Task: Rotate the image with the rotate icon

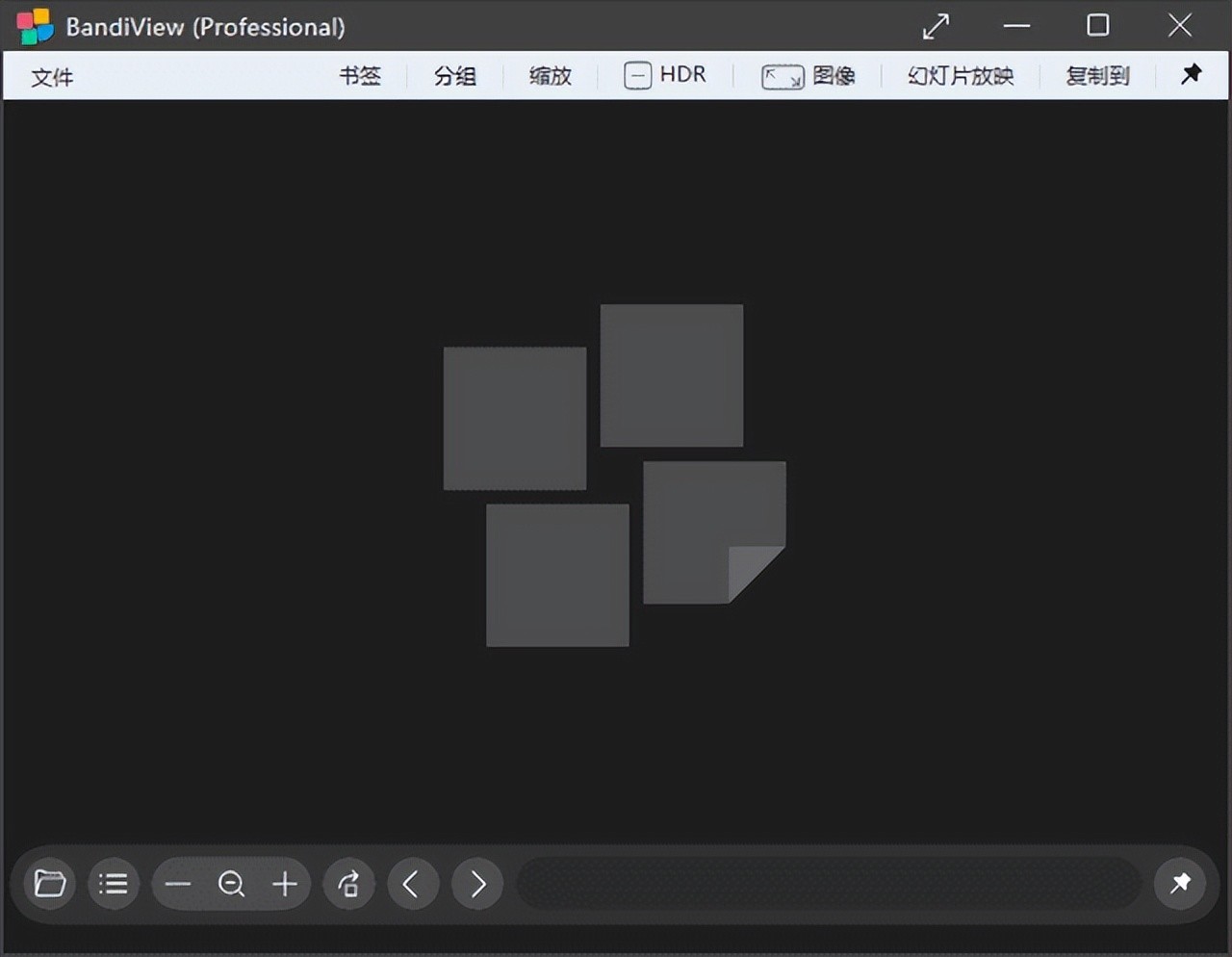Action: 348,883
